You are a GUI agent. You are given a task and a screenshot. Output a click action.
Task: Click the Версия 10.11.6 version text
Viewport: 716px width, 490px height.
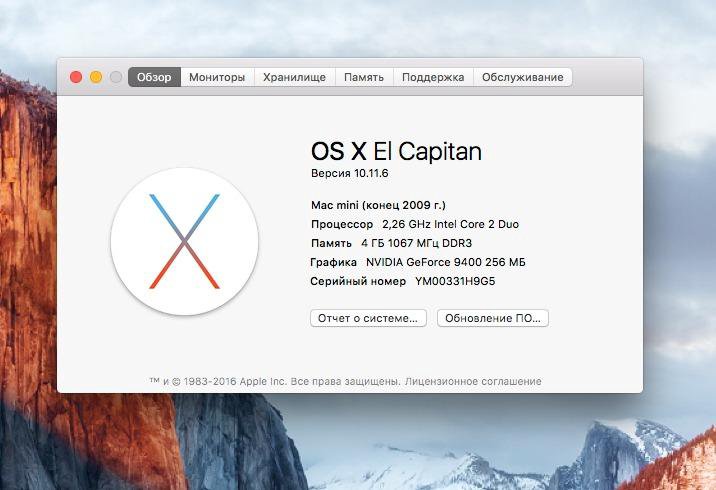coord(349,173)
